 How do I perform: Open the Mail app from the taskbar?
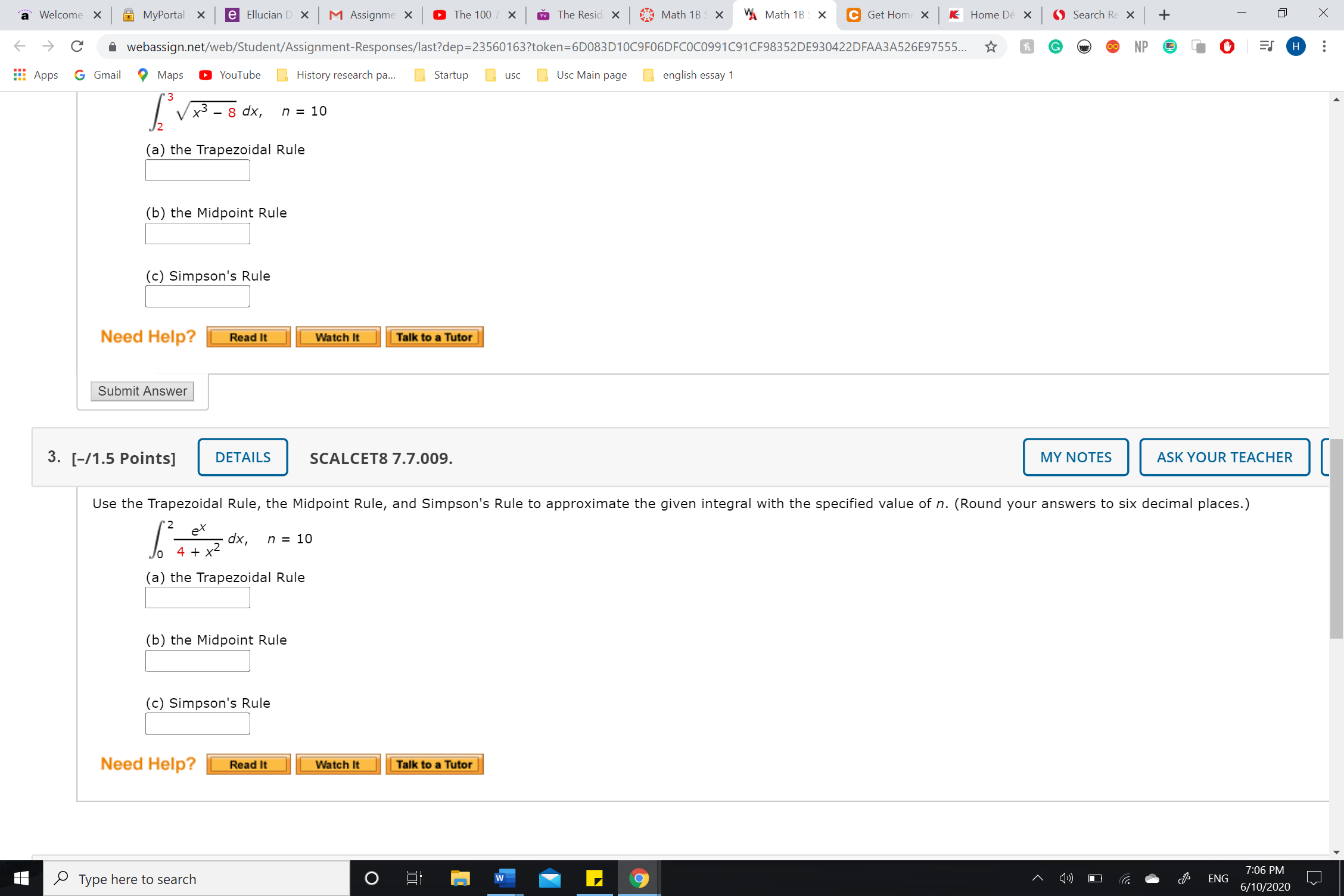pos(549,878)
